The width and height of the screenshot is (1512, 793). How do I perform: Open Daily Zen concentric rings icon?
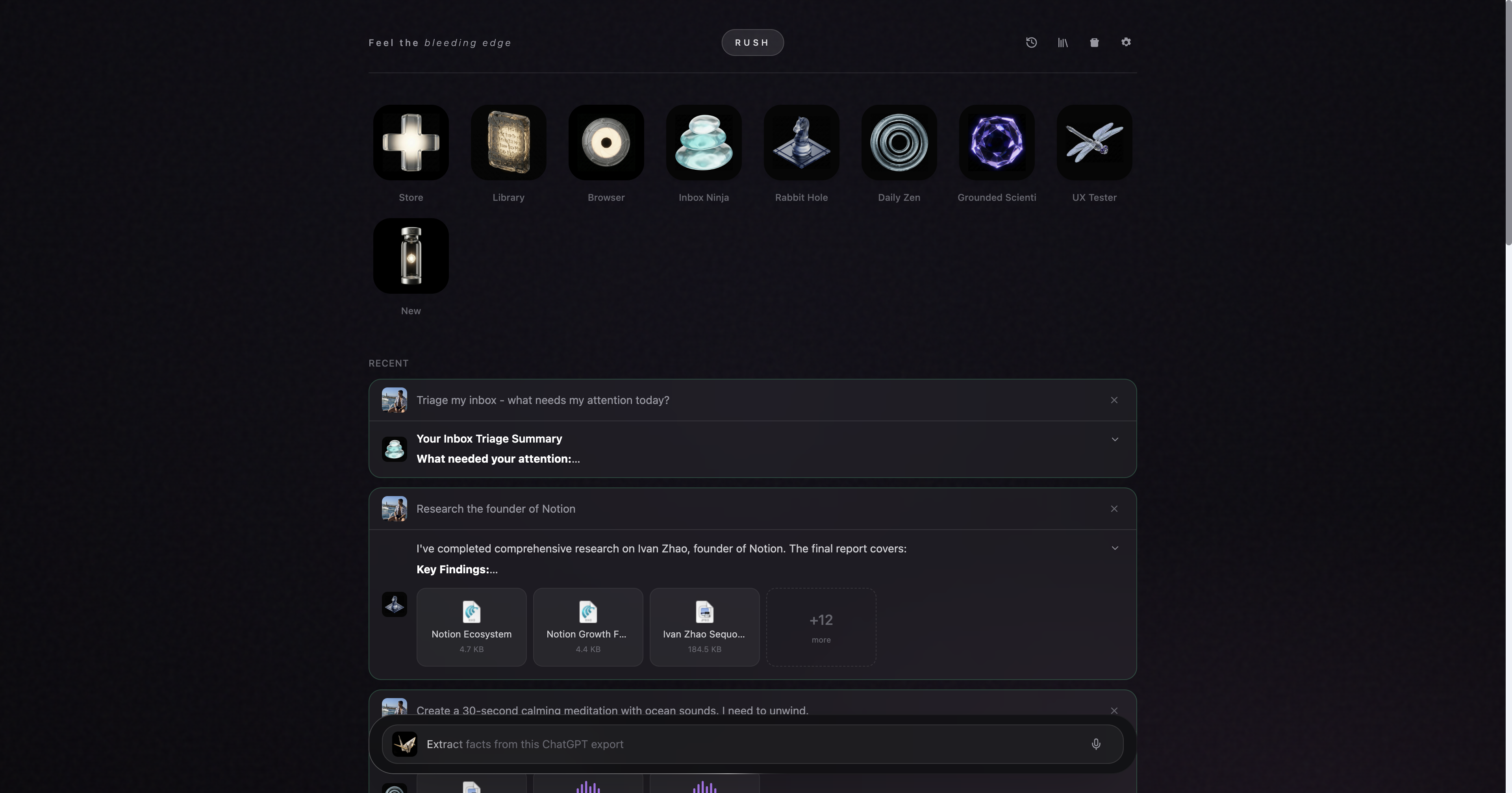tap(899, 143)
